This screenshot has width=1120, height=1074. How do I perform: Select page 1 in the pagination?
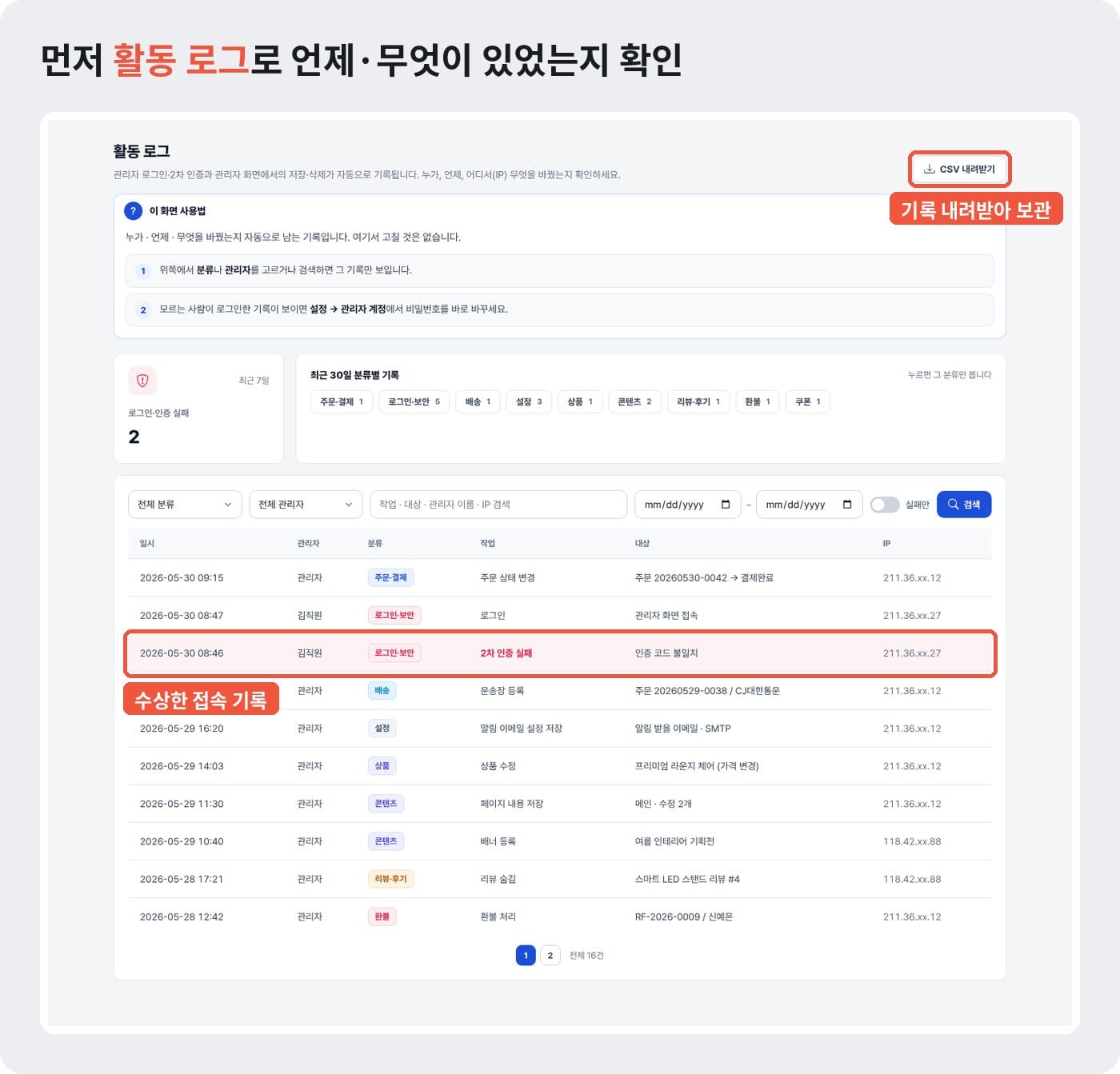click(526, 956)
